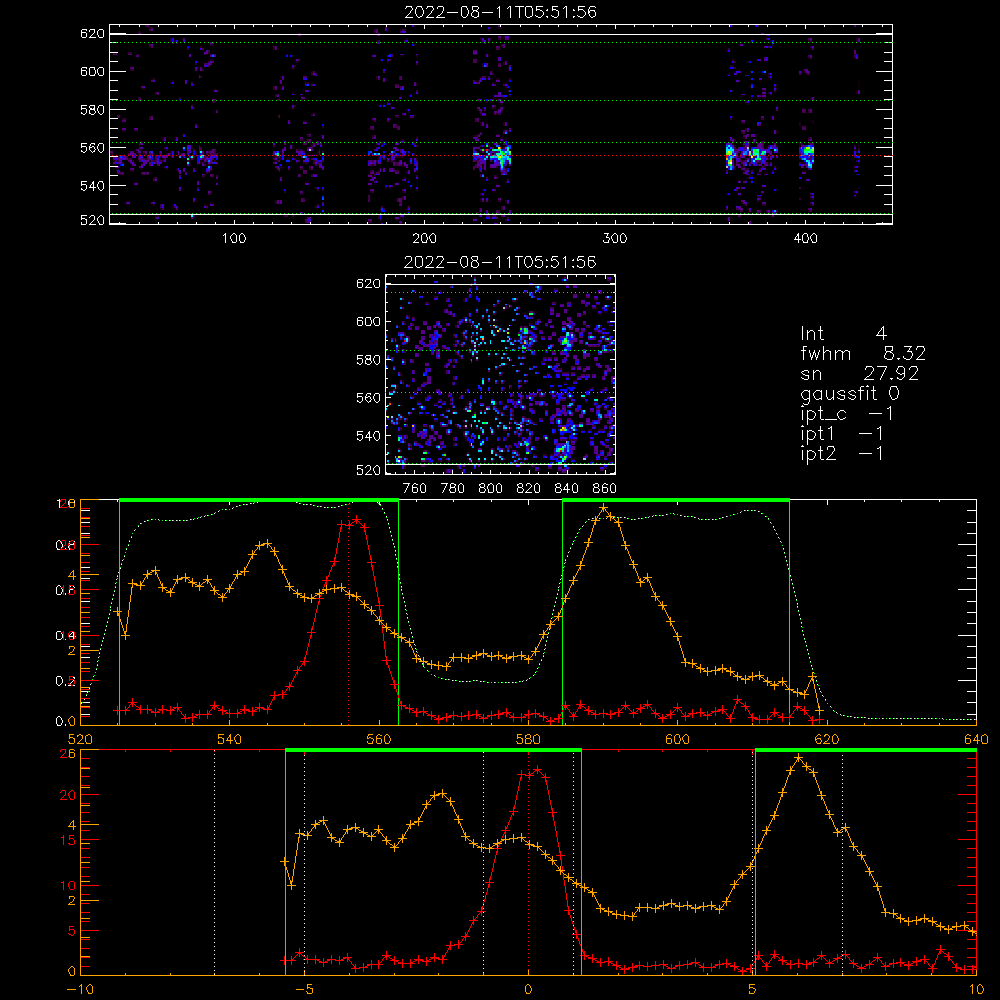Click x-axis label 800 on middle image
This screenshot has width=1000, height=1000.
[490, 489]
